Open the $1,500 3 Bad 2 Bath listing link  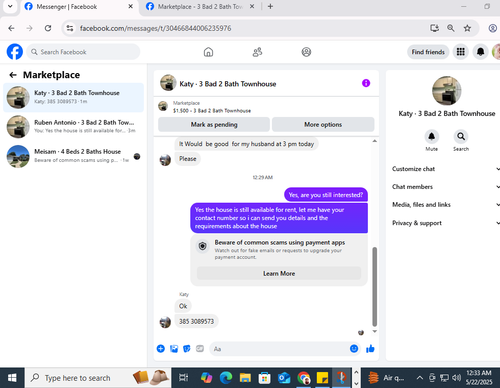(x=212, y=111)
